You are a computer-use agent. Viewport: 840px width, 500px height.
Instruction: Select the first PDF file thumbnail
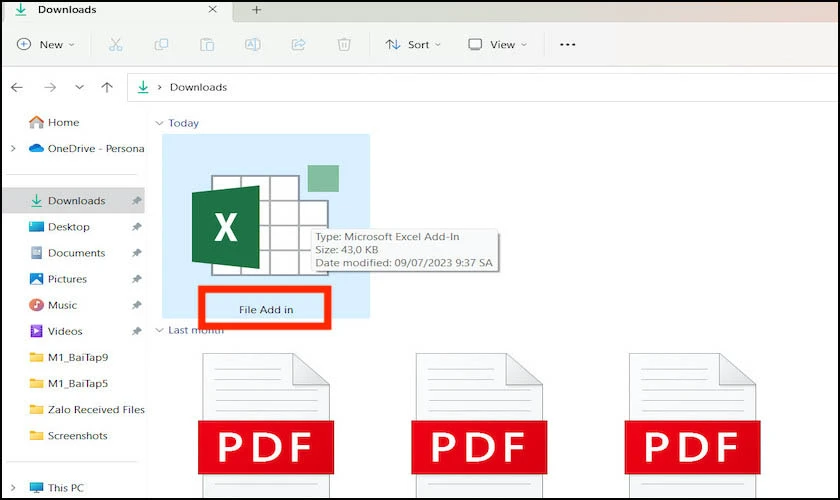266,426
